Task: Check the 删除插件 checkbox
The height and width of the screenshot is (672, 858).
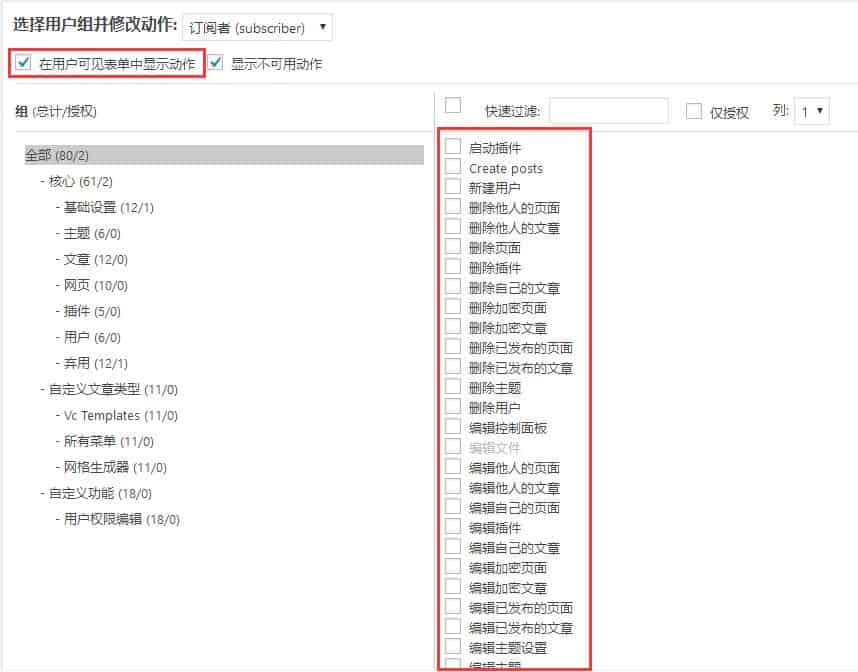Action: pyautogui.click(x=453, y=267)
